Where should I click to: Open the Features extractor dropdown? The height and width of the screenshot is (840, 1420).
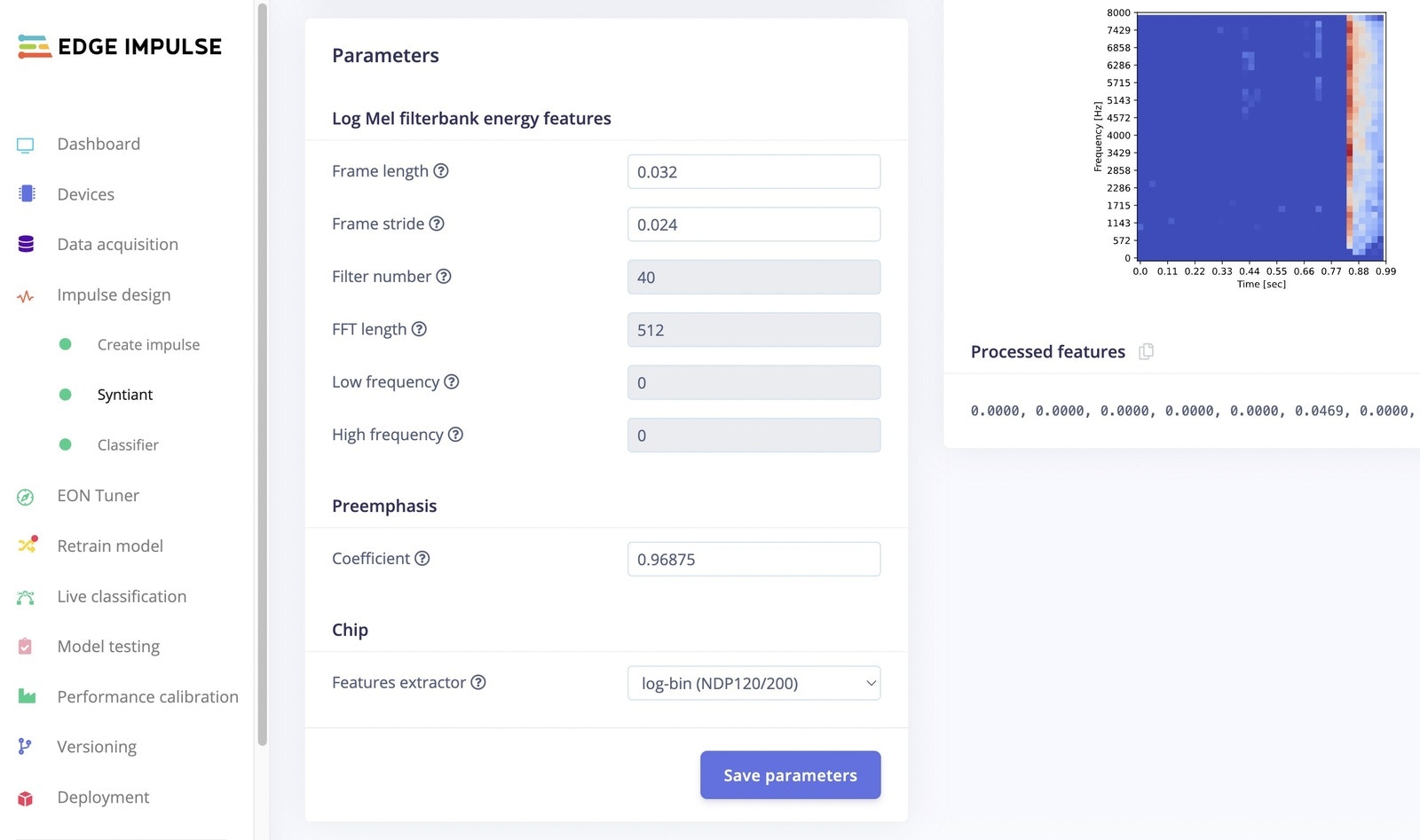754,683
